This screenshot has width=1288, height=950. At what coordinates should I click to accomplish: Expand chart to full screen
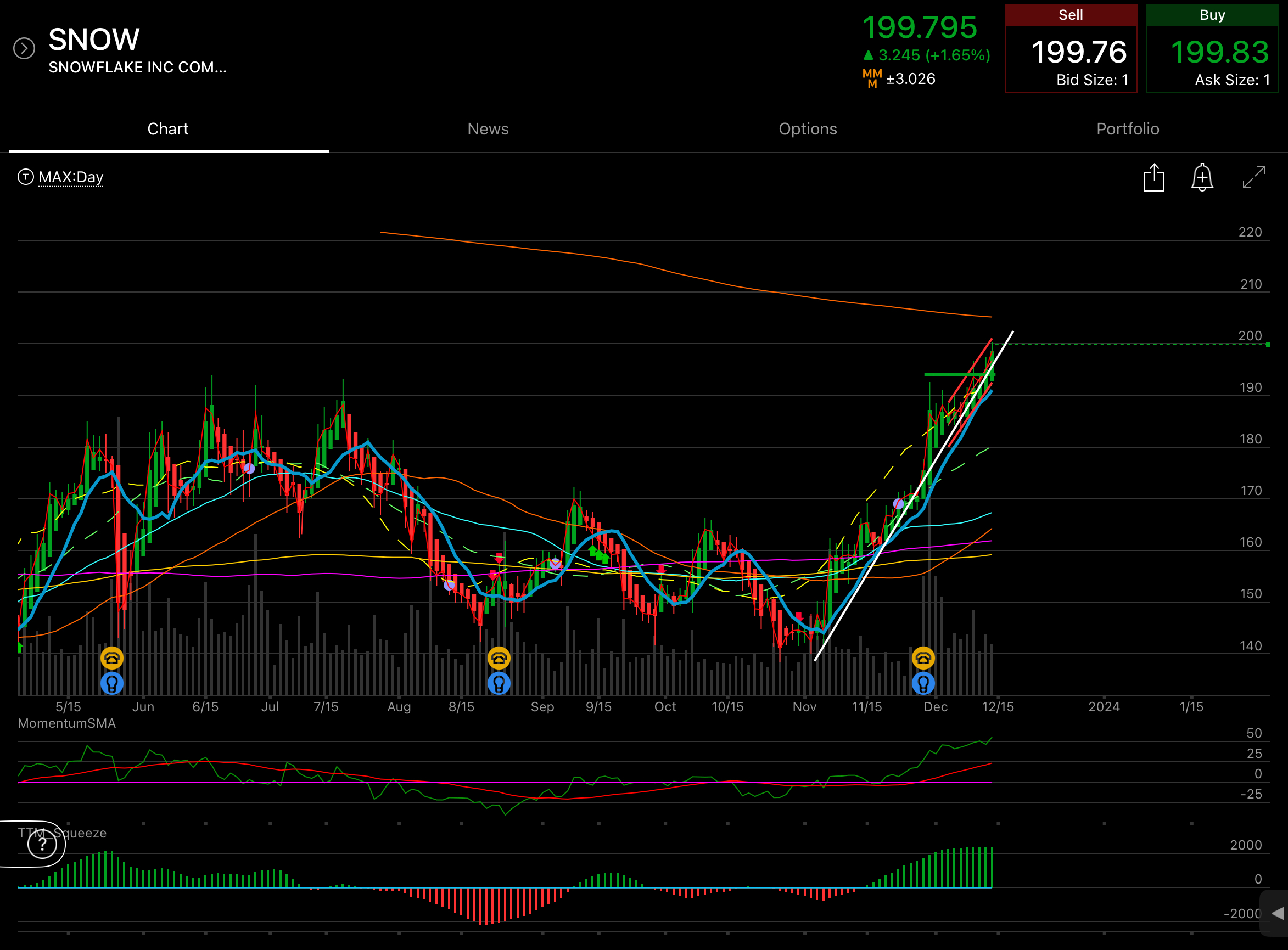coord(1253,177)
